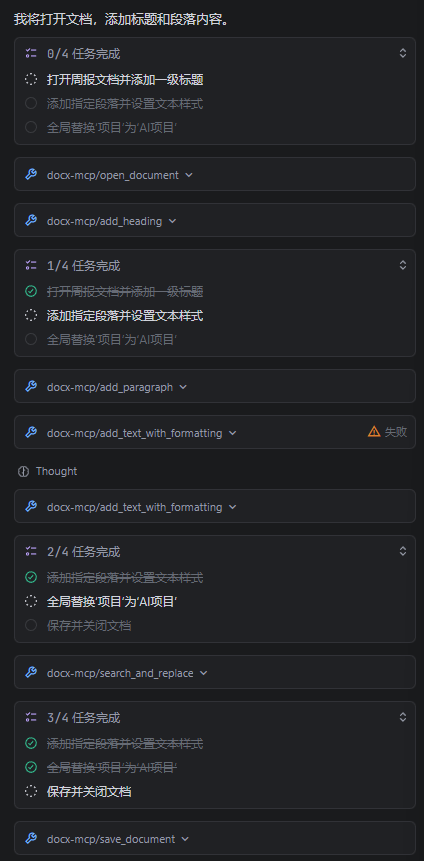The image size is (424, 861).
Task: Click the Thought brain icon
Action: (x=23, y=471)
